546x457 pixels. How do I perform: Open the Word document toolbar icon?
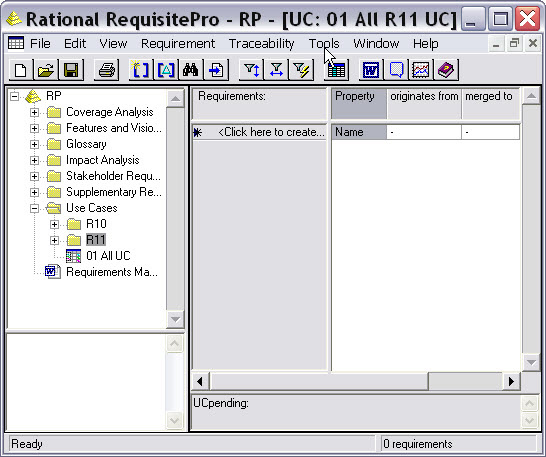click(x=371, y=70)
